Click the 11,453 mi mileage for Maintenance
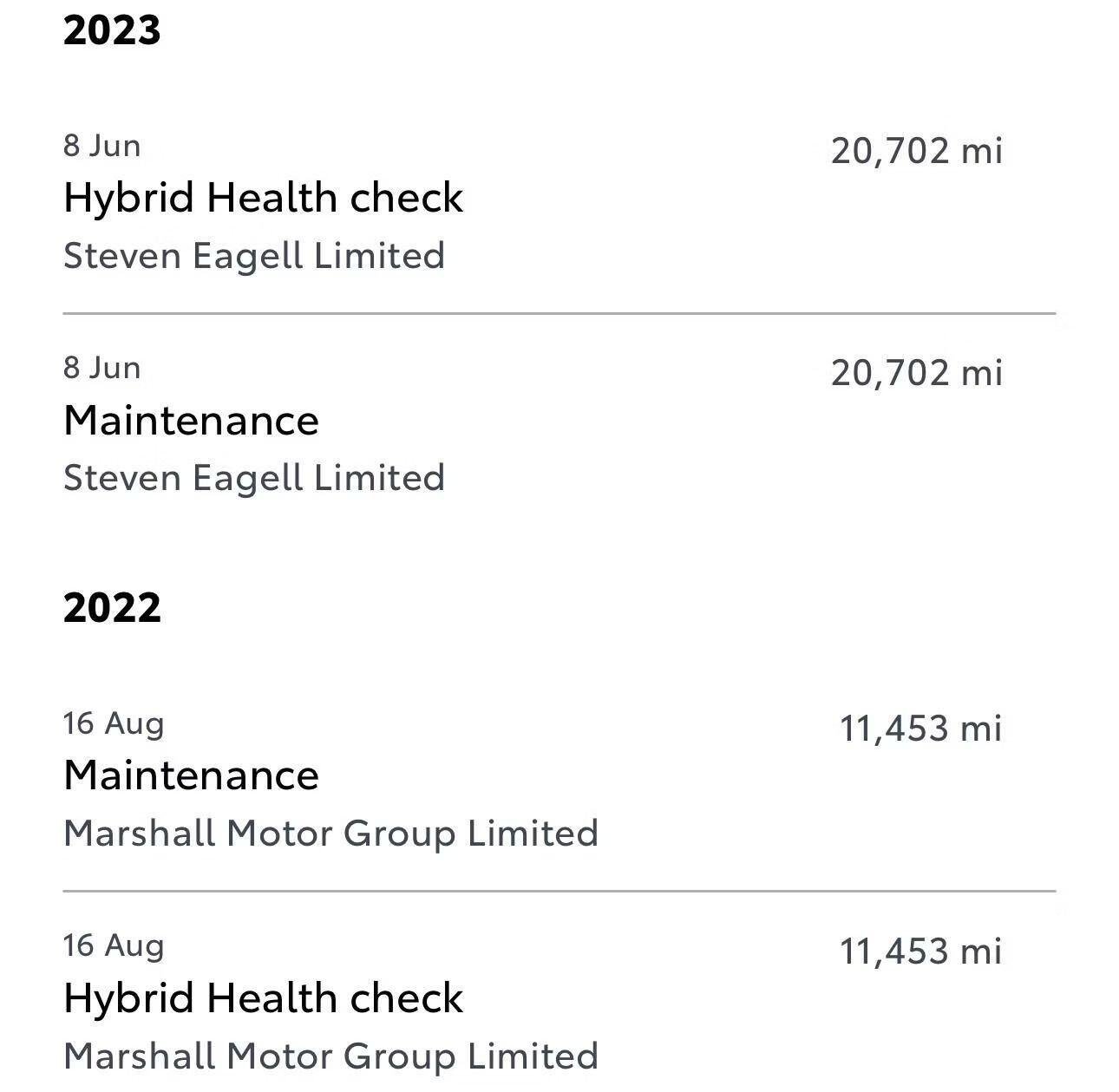The width and height of the screenshot is (1119, 1092). coord(919,729)
